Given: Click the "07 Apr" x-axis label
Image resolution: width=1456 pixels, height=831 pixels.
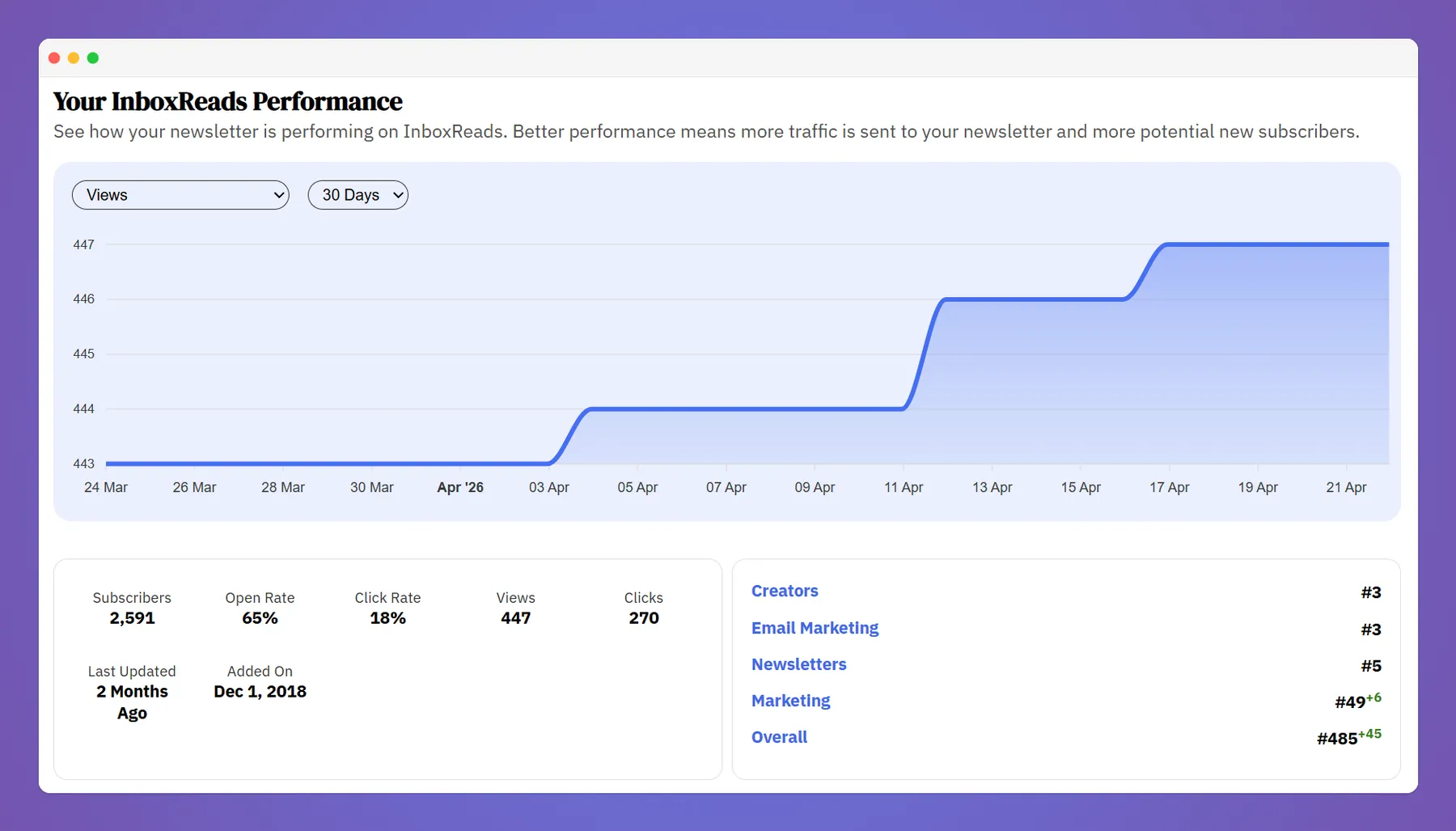Looking at the screenshot, I should coord(726,487).
